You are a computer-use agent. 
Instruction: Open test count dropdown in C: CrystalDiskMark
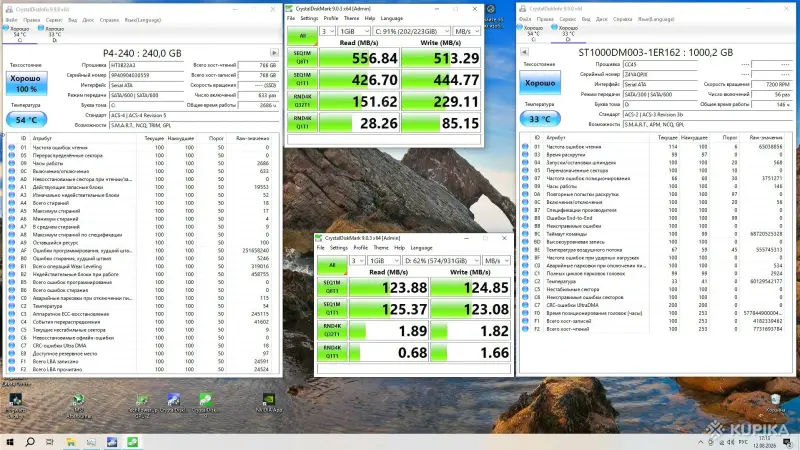(x=327, y=31)
